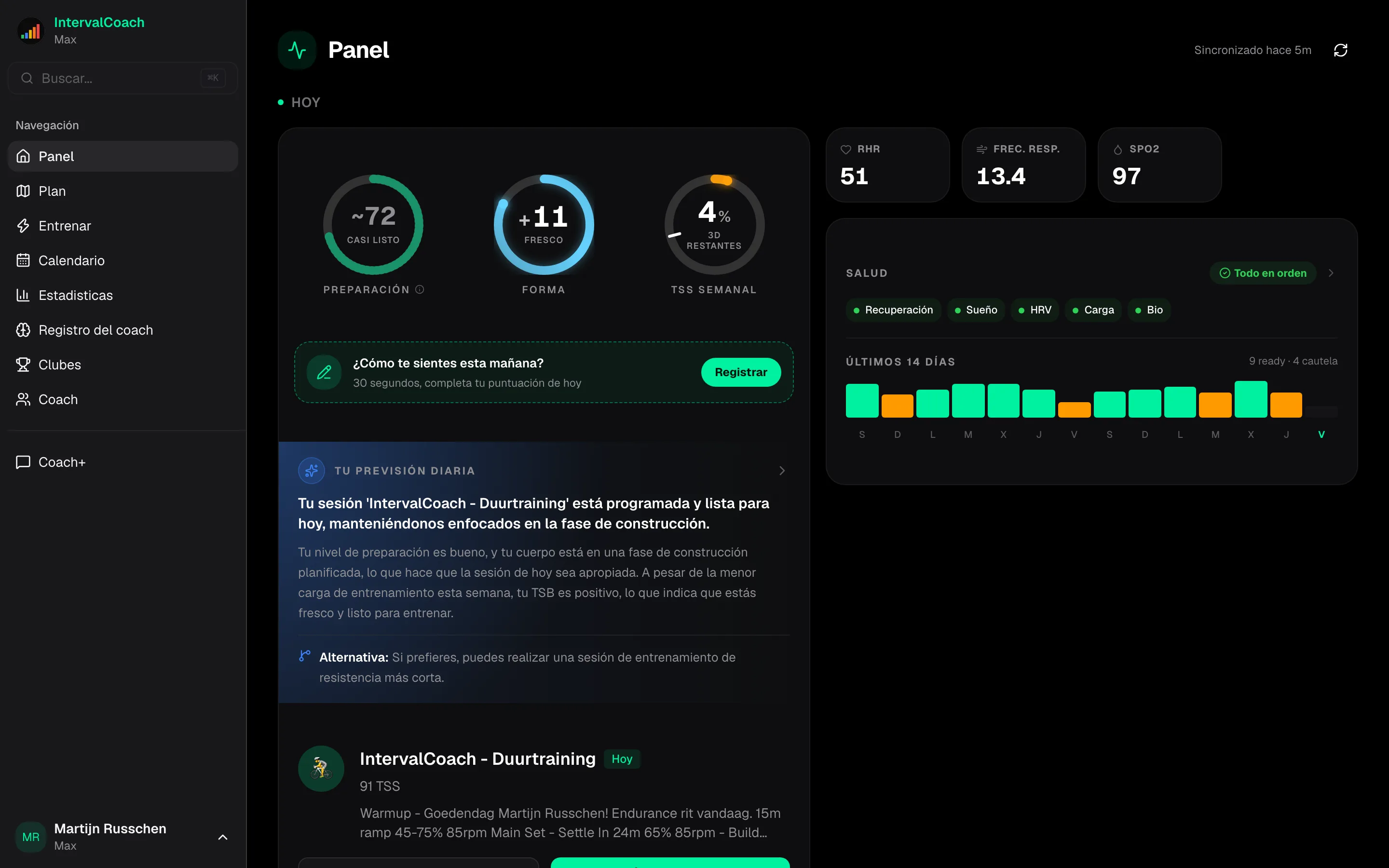Click the Todo en orden check icon

1225,273
